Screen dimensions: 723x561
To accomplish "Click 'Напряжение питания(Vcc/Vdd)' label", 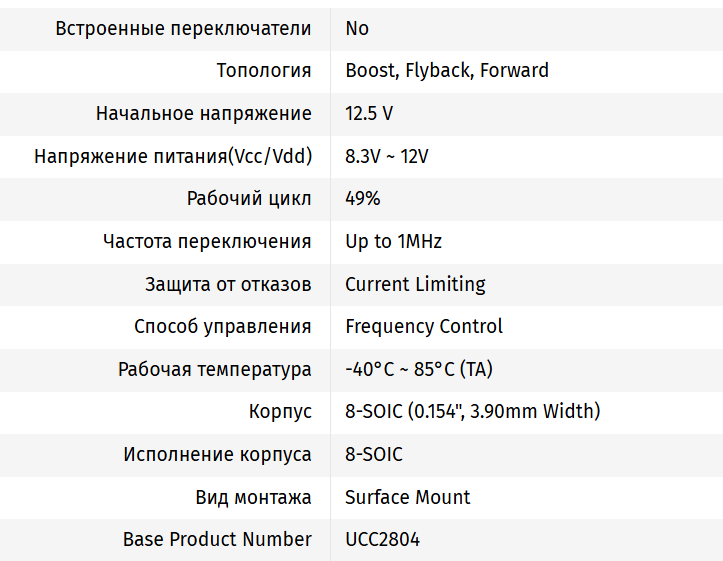I will click(173, 156).
